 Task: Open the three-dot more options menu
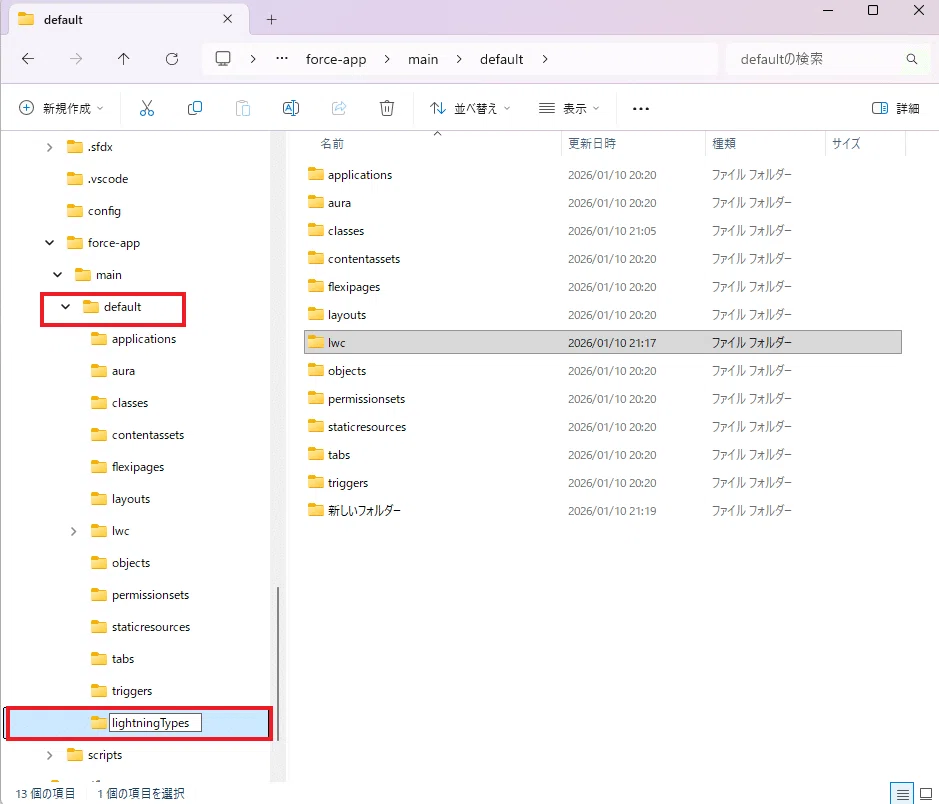[x=641, y=109]
